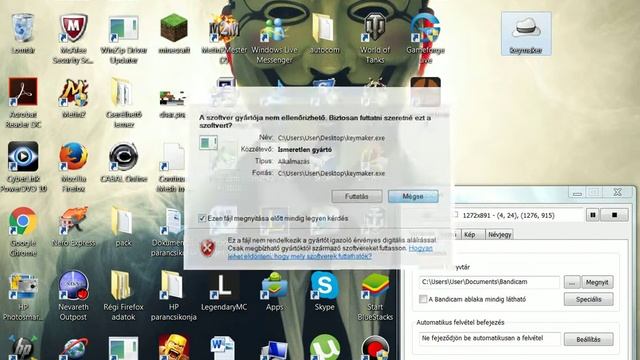Open the Acrobat Reader DC shortcut
Viewport: 640px width, 360px height.
pos(23,103)
